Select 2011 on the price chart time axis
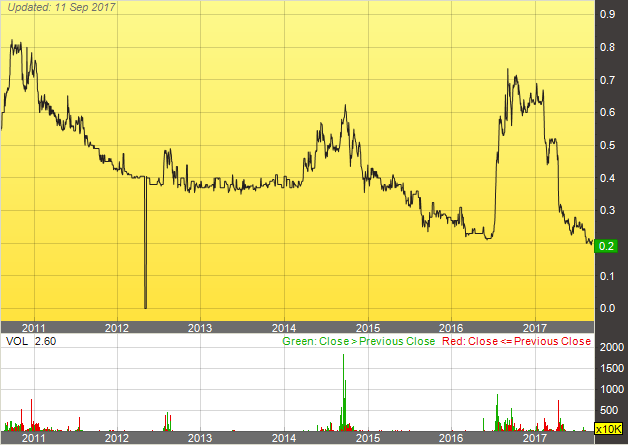This screenshot has width=628, height=445. [x=34, y=328]
